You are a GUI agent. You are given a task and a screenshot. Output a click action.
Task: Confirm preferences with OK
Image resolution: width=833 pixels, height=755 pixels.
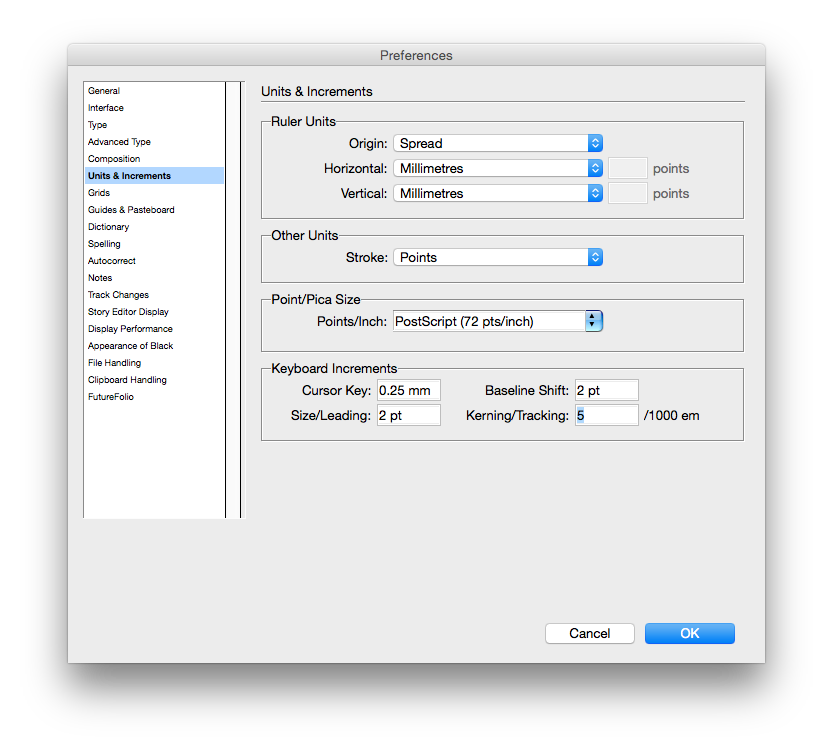[690, 633]
